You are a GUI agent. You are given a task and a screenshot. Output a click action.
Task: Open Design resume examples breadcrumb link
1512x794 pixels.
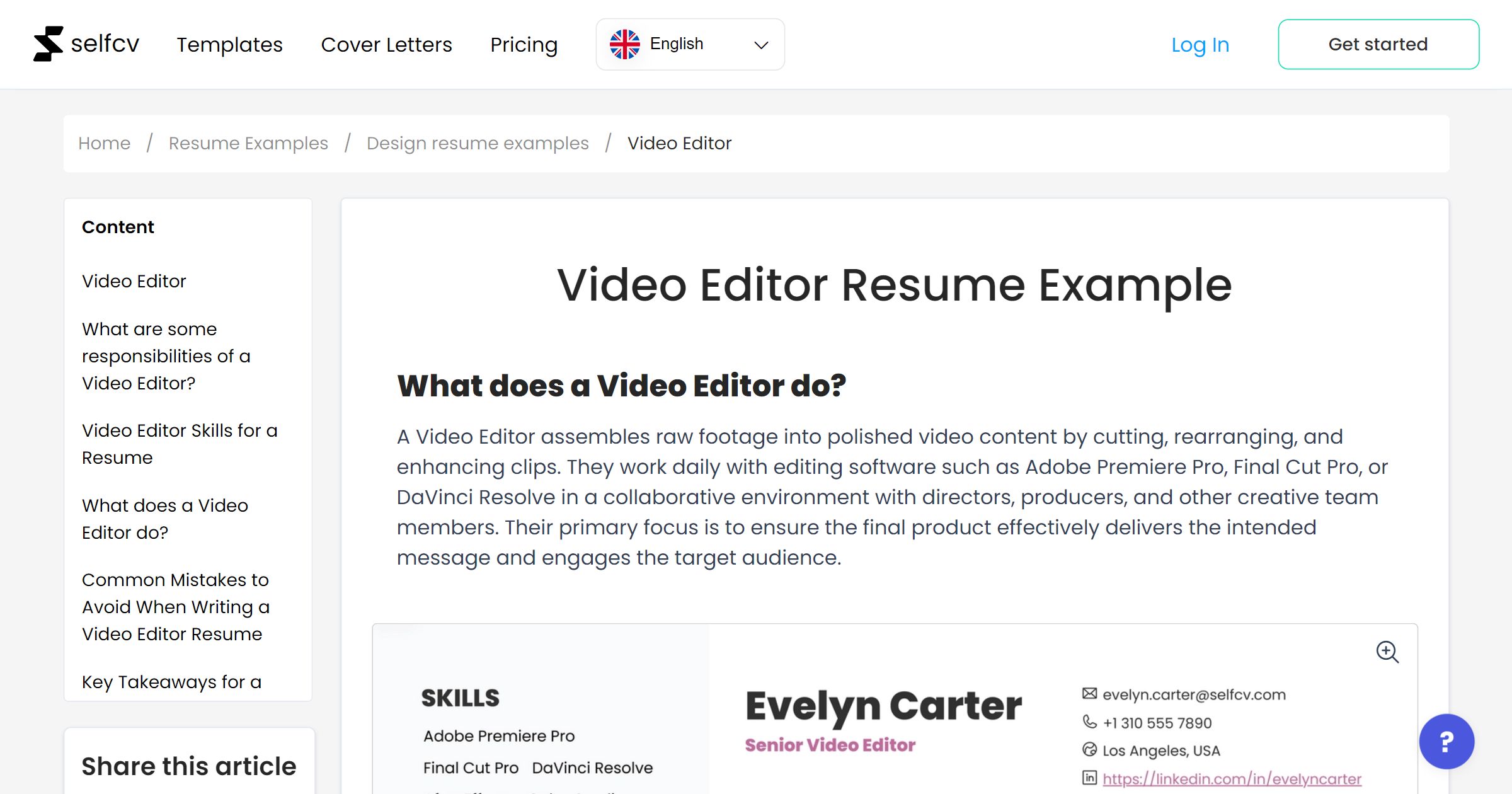[478, 143]
